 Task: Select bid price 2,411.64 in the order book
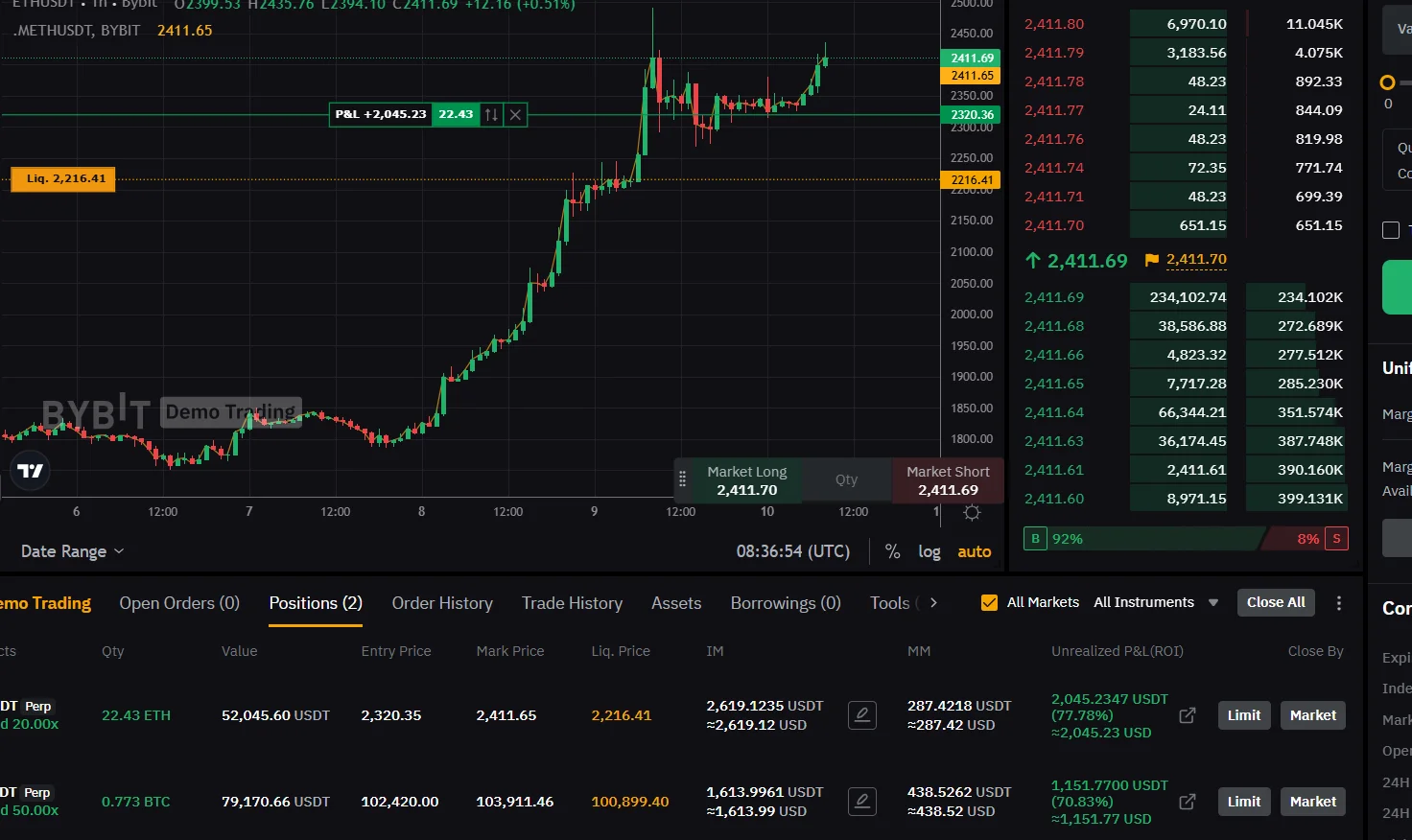[1054, 412]
